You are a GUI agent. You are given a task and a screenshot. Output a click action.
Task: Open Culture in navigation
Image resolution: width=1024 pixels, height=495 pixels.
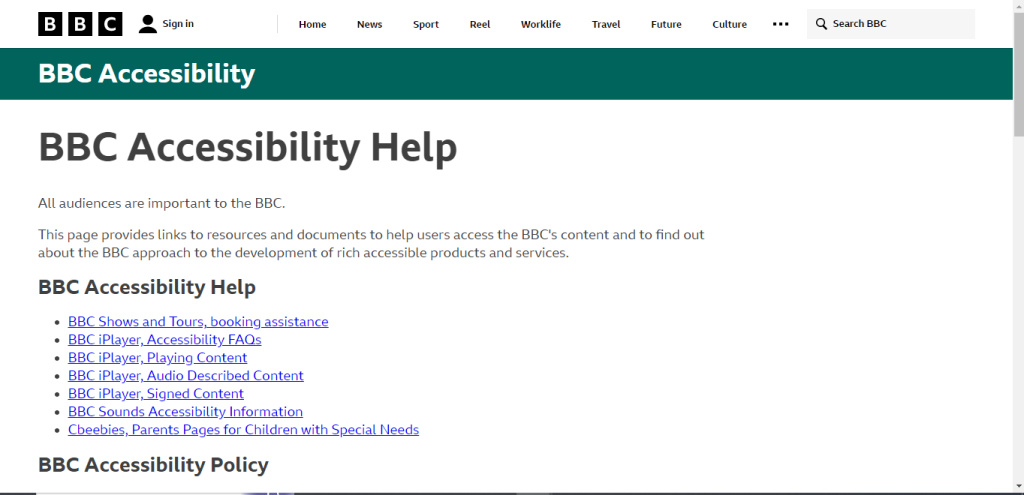(x=729, y=24)
